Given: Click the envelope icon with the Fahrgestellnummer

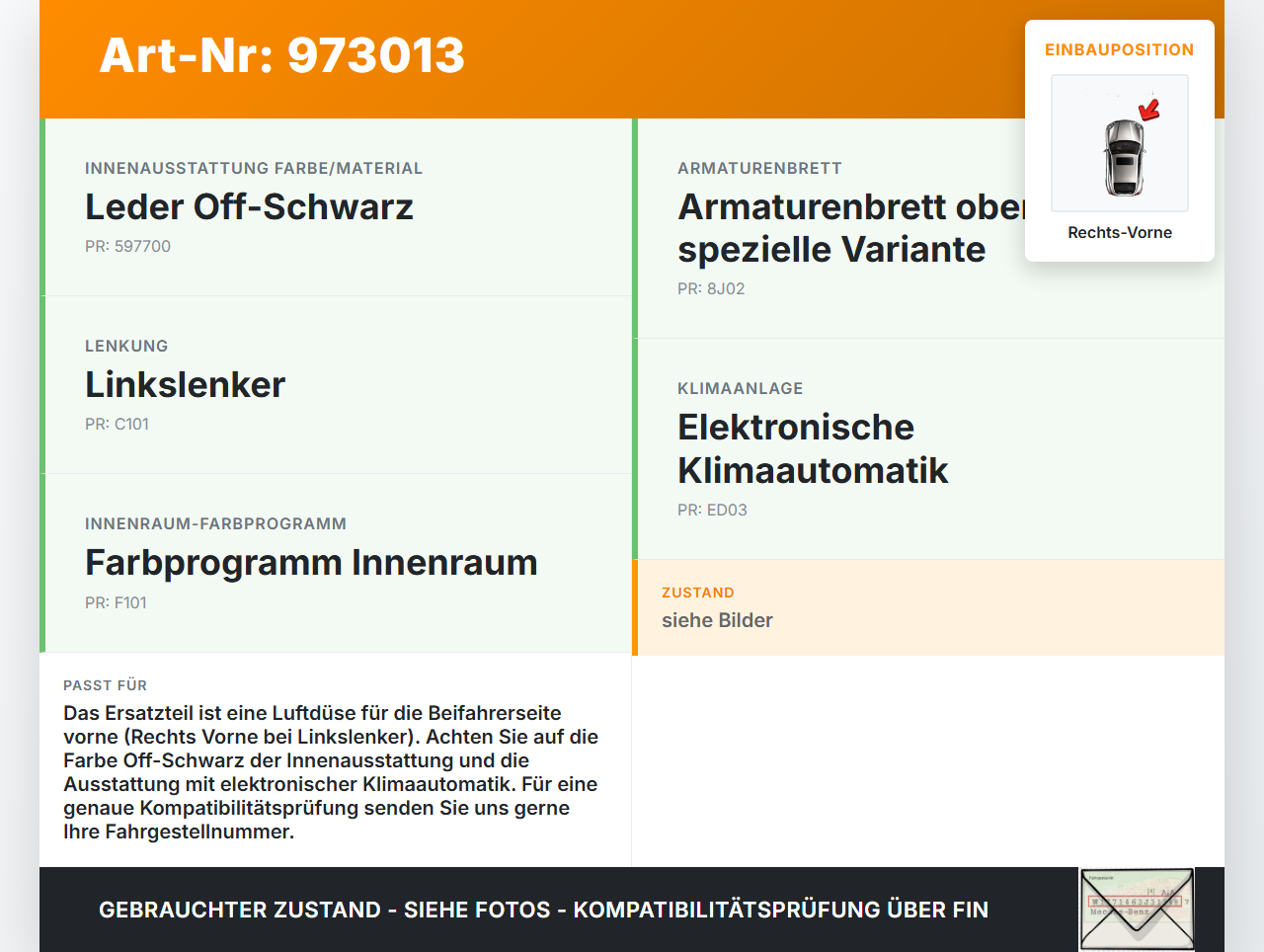Looking at the screenshot, I should (1137, 909).
